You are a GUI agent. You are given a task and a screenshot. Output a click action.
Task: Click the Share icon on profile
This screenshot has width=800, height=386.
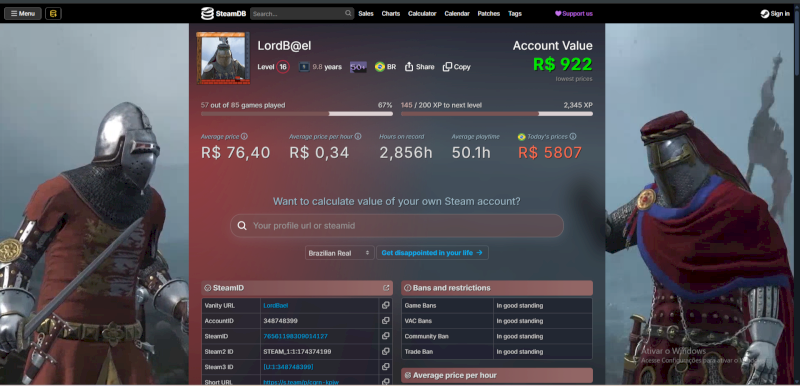[x=409, y=67]
